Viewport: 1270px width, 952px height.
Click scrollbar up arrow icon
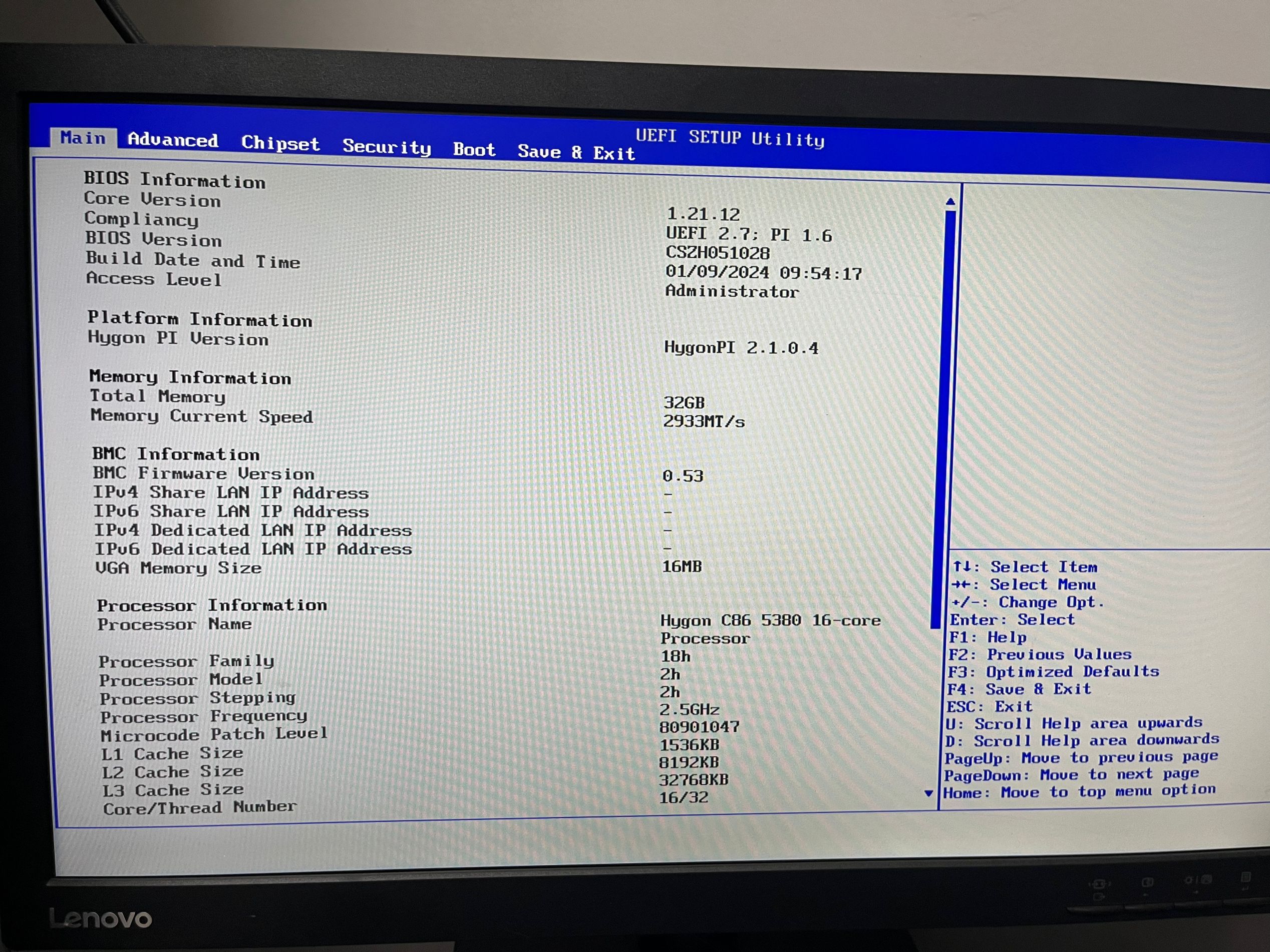click(x=950, y=201)
